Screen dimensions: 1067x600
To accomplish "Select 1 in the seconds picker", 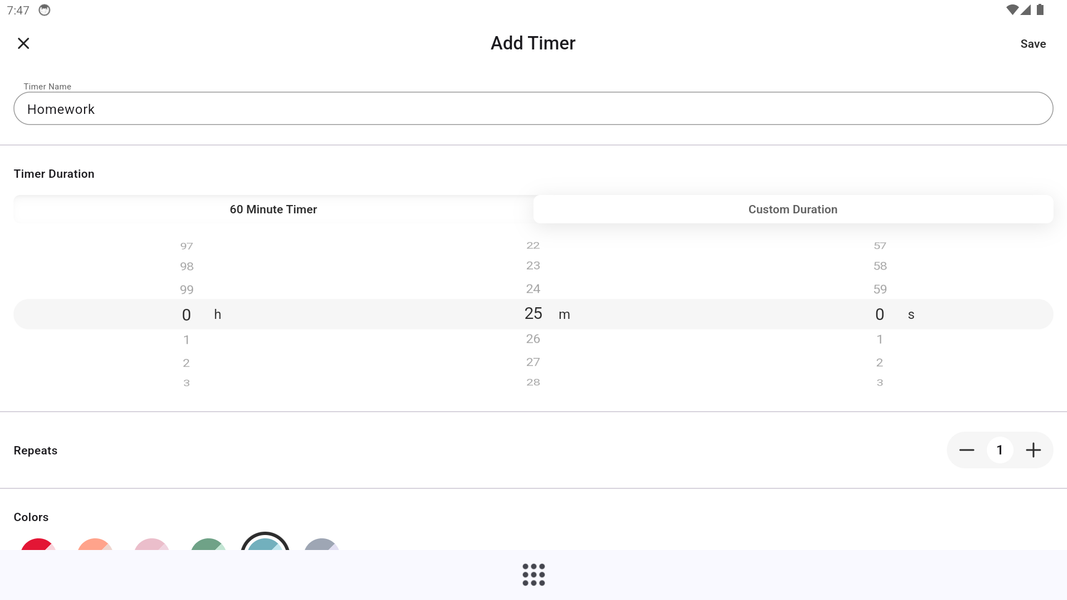I will coord(880,339).
